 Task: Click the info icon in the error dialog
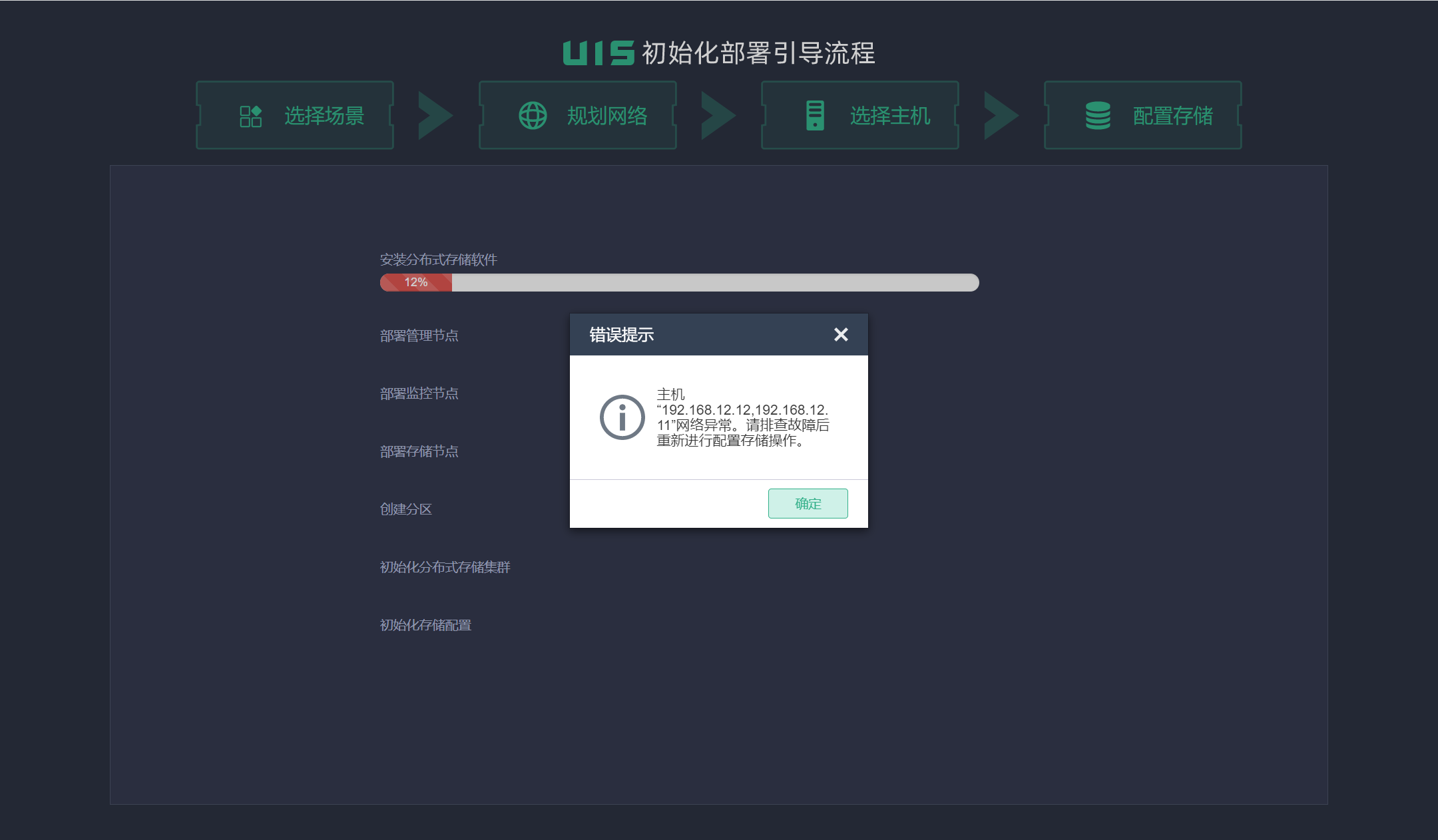point(622,417)
